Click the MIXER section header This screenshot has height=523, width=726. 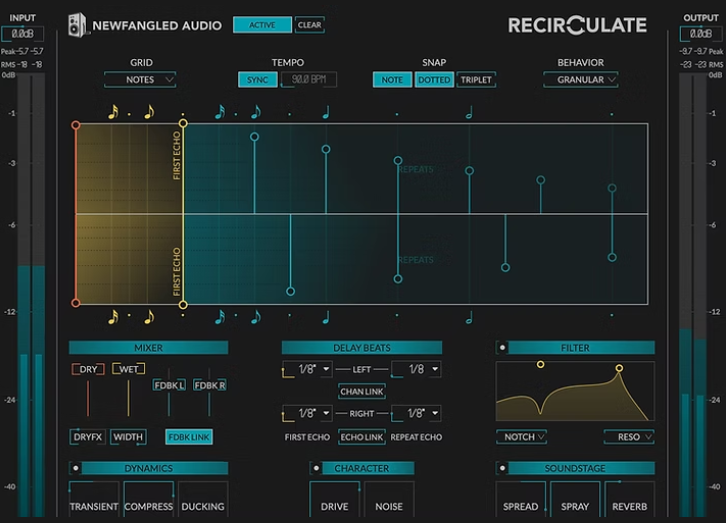(149, 348)
